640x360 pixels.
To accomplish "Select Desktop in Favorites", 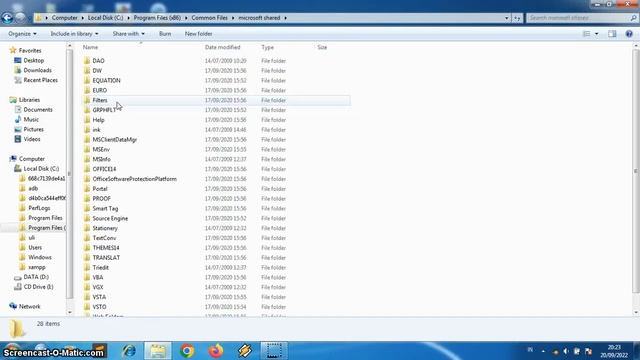I will pos(33,60).
